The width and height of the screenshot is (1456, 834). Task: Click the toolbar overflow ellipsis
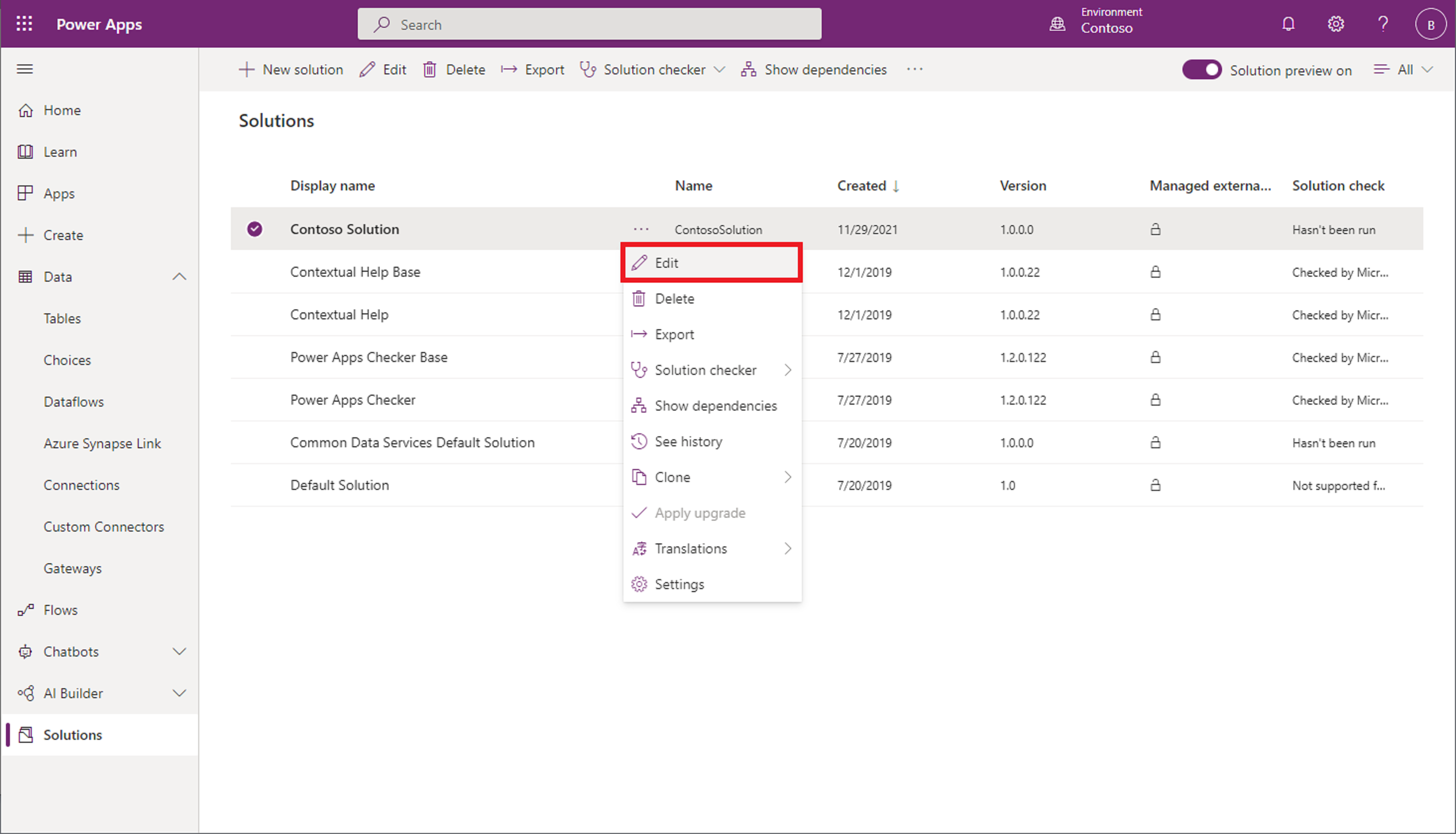(x=914, y=69)
